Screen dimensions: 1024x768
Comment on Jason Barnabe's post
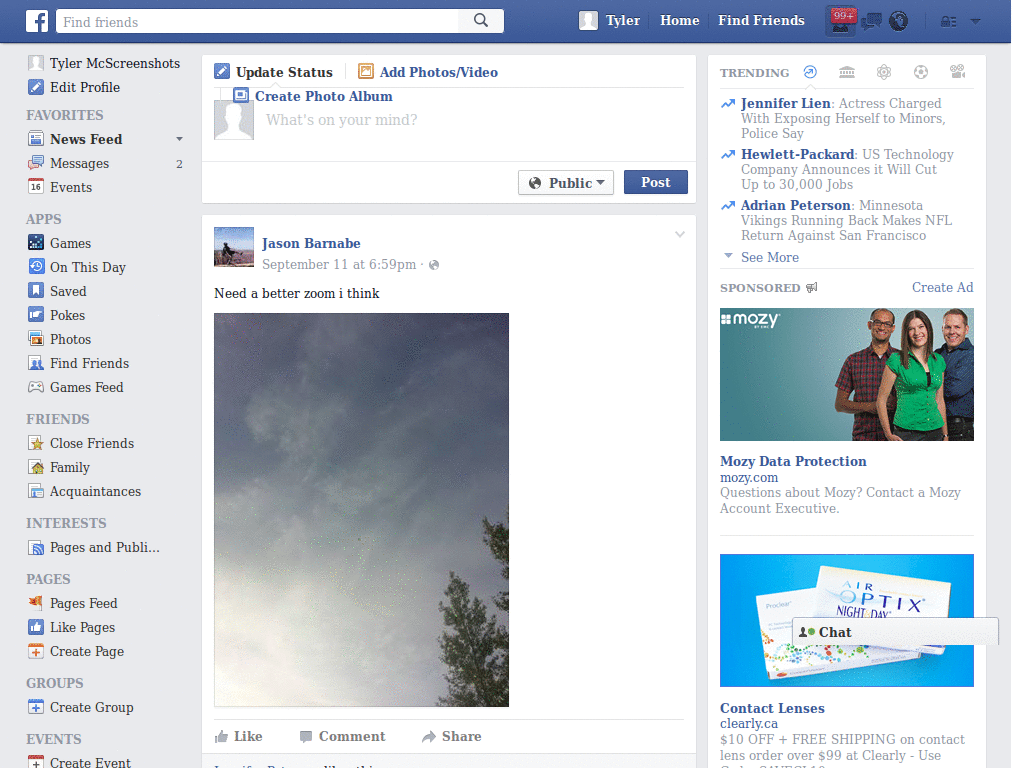(342, 737)
